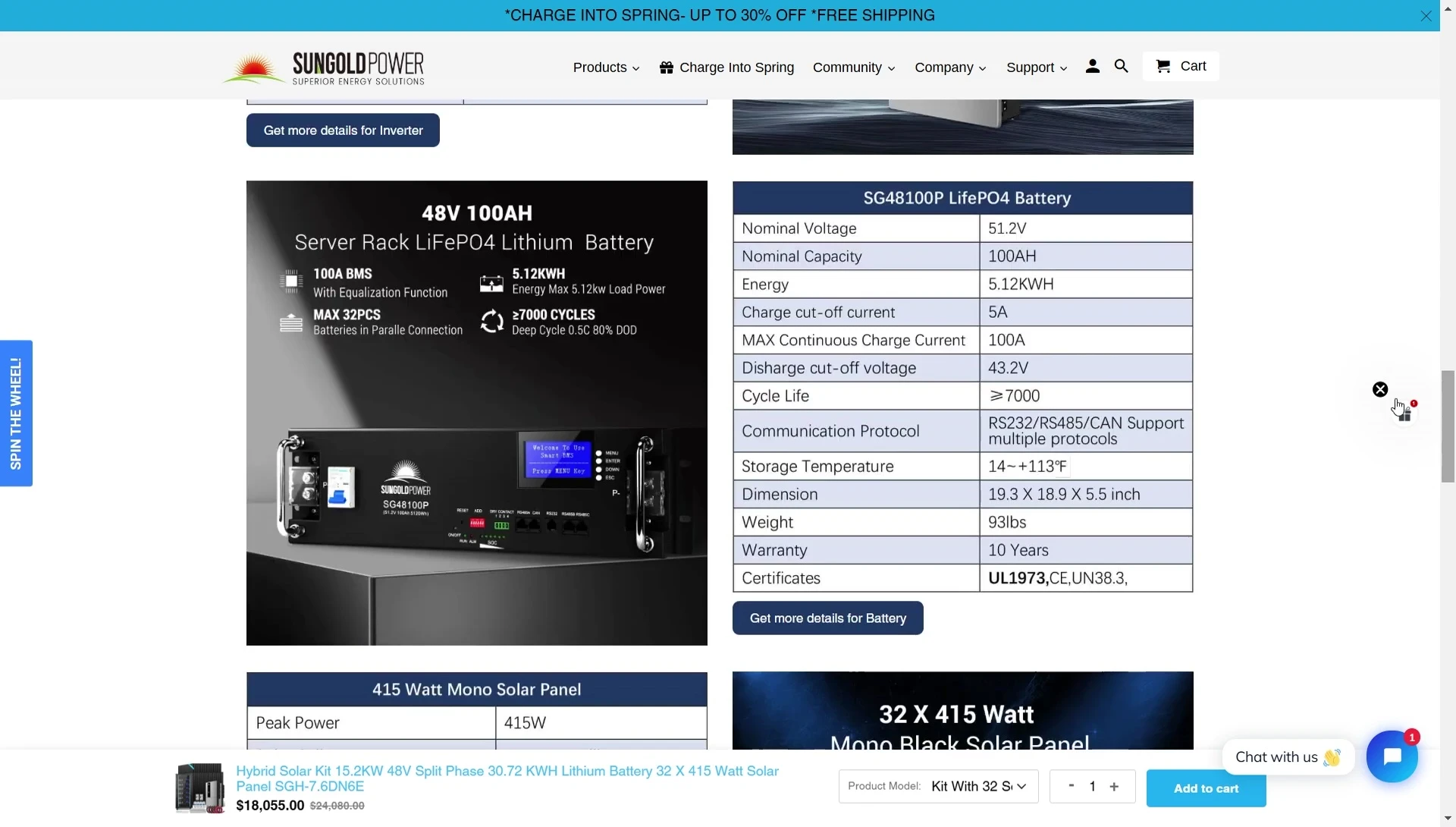Click the 48V 100AH battery image

(x=477, y=413)
